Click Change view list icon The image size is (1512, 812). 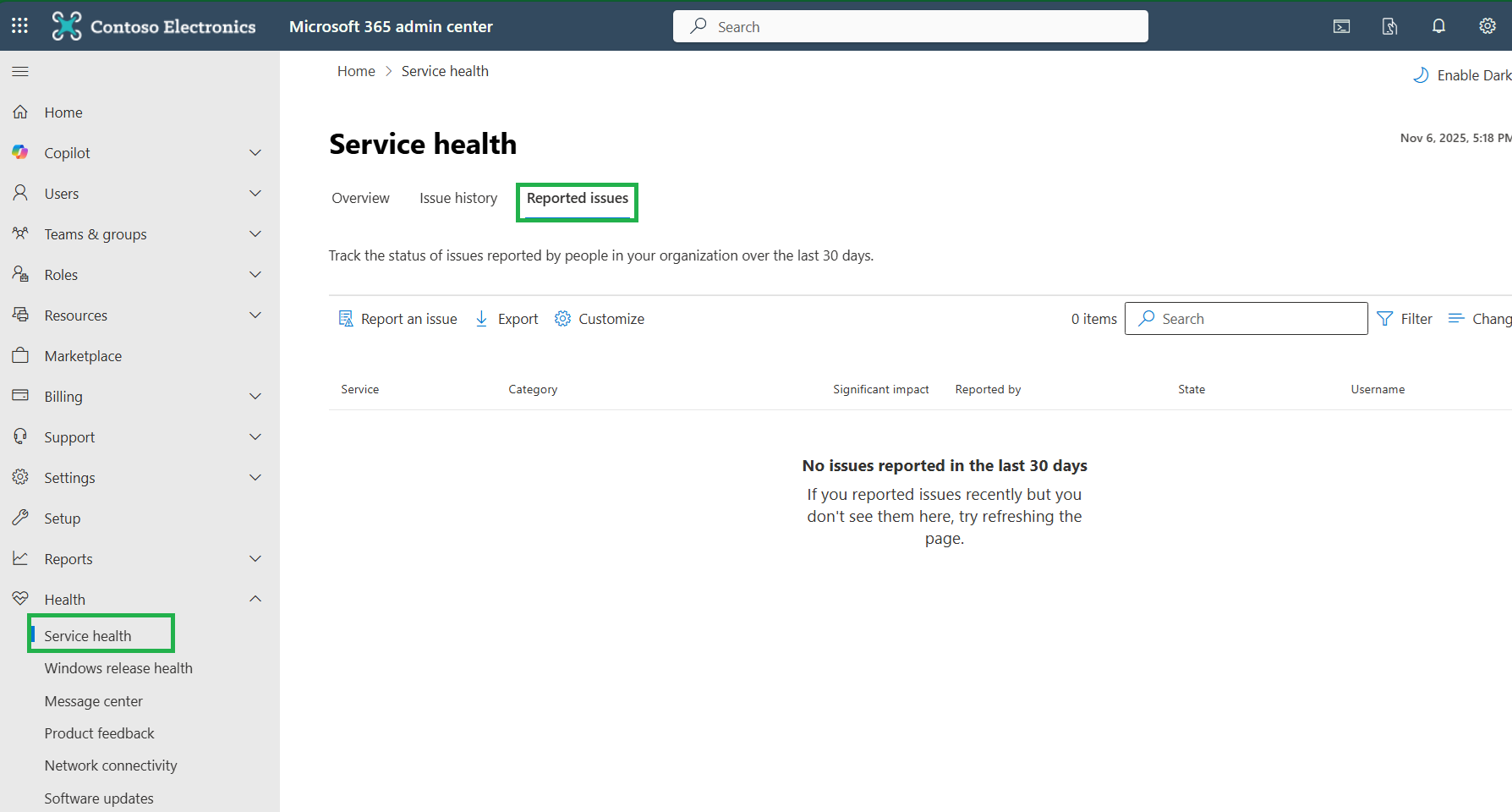click(x=1456, y=319)
